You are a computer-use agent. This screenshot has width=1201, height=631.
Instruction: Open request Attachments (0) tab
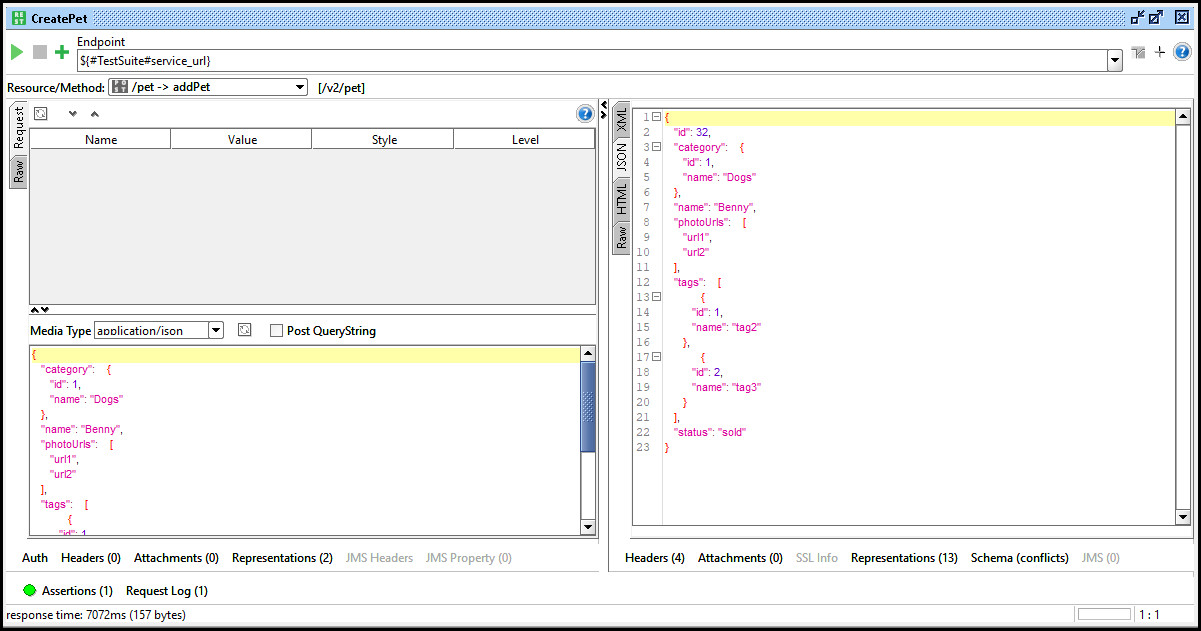(x=176, y=558)
